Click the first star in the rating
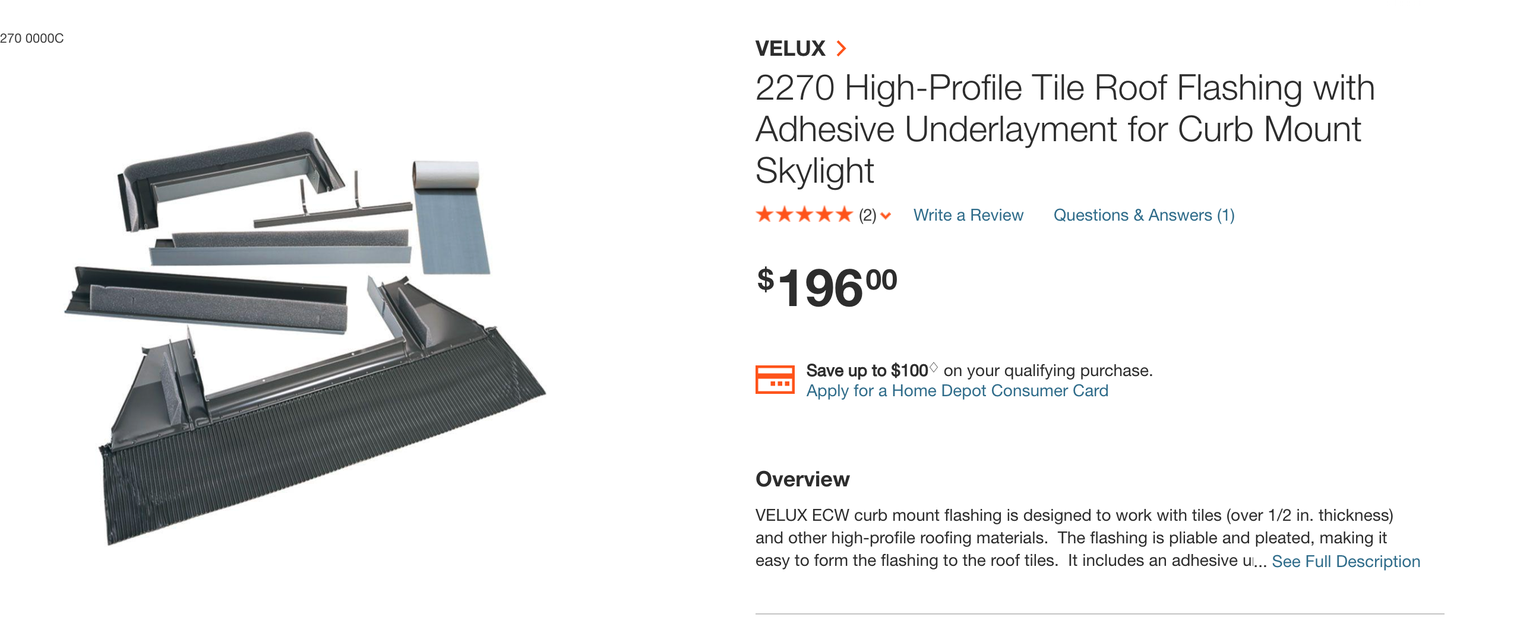Viewport: 1536px width, 624px height. pos(765,214)
